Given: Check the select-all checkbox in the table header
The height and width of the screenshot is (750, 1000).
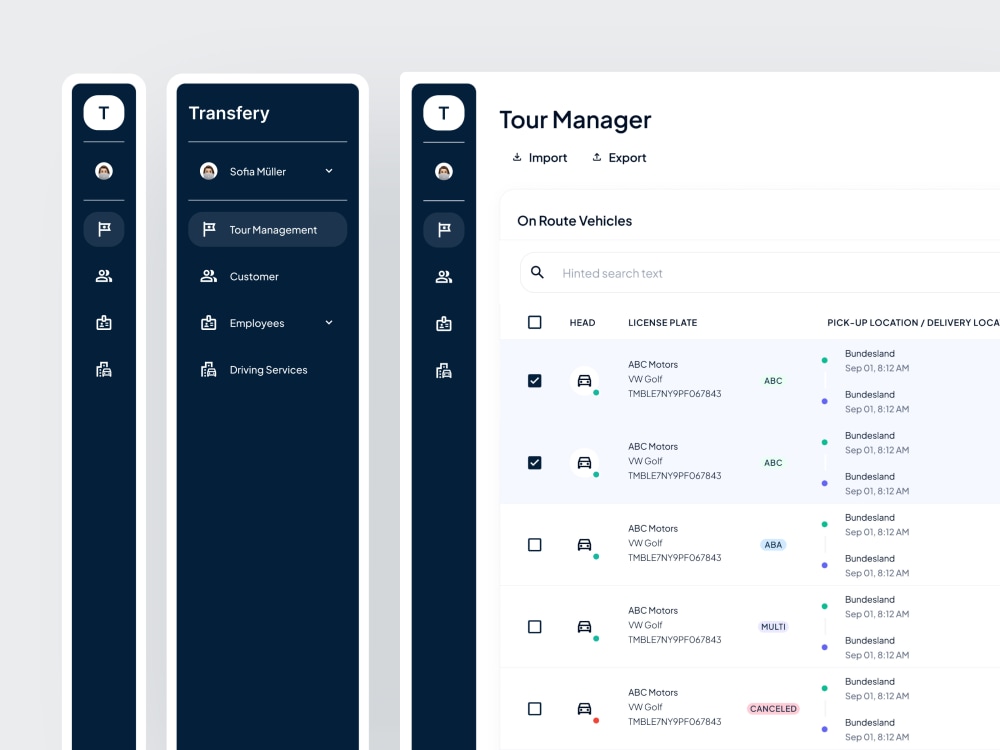Looking at the screenshot, I should [534, 322].
